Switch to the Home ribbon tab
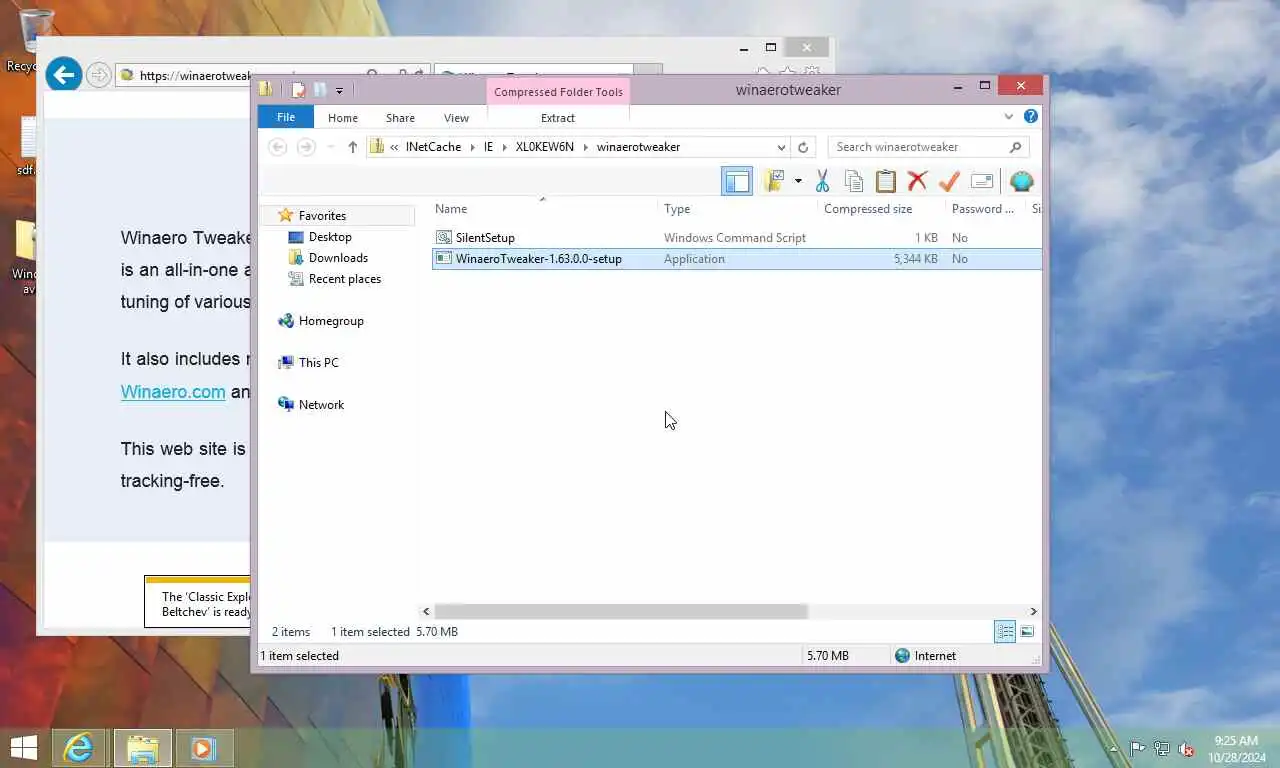Viewport: 1280px width, 768px height. [x=343, y=118]
